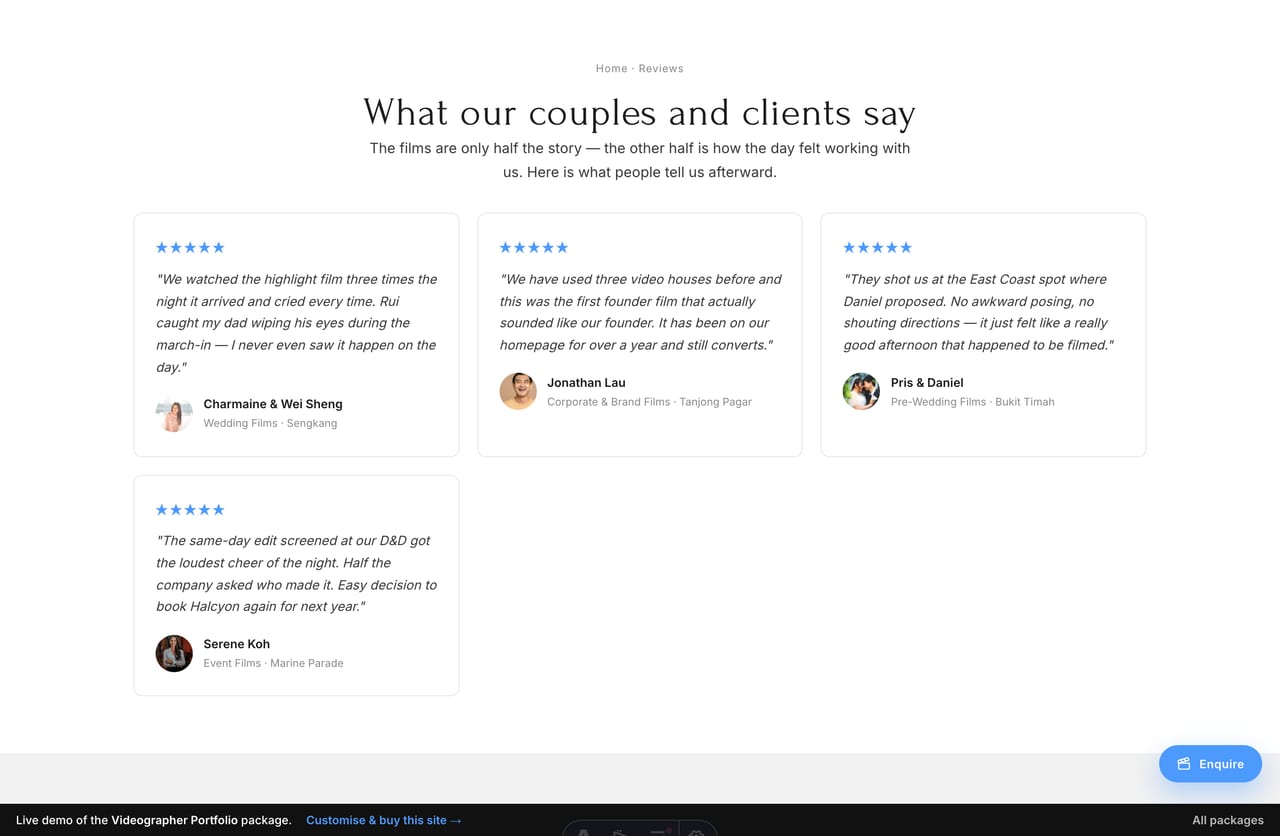Click the quote about the same-day edit

coord(296,573)
